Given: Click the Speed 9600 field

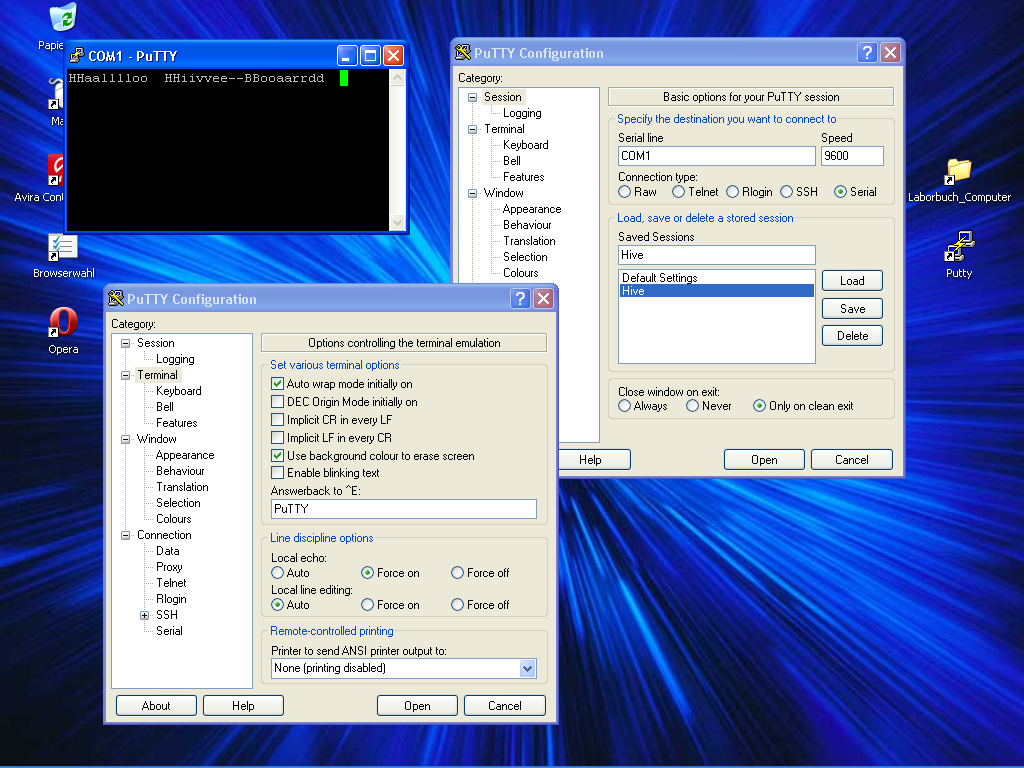Looking at the screenshot, I should (852, 155).
